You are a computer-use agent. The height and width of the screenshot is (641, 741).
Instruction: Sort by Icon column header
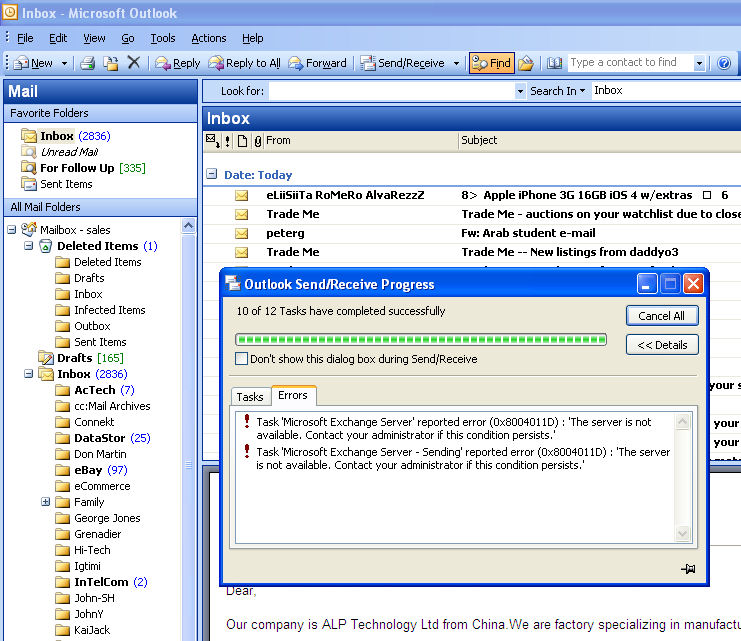pyautogui.click(x=242, y=141)
